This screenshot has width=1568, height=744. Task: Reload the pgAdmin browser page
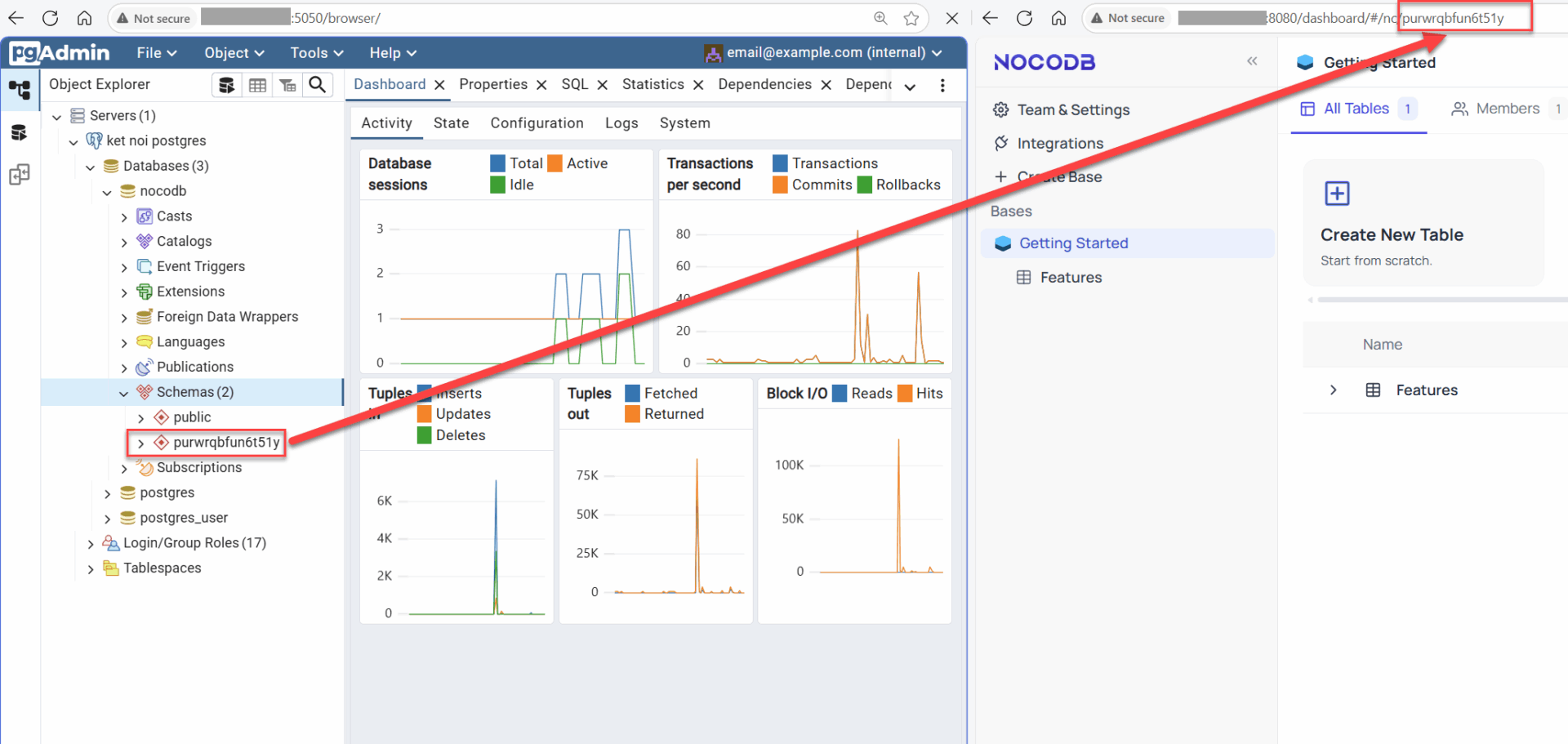50,18
